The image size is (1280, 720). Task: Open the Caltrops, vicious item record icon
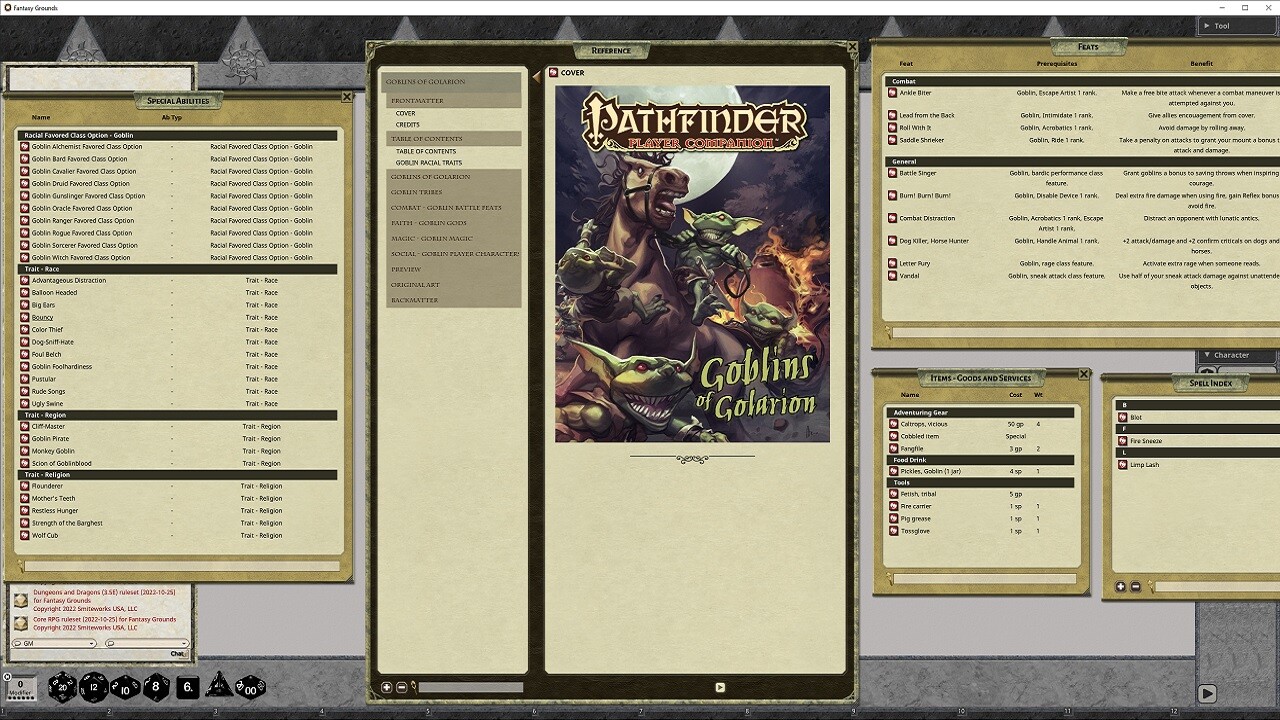tap(893, 424)
